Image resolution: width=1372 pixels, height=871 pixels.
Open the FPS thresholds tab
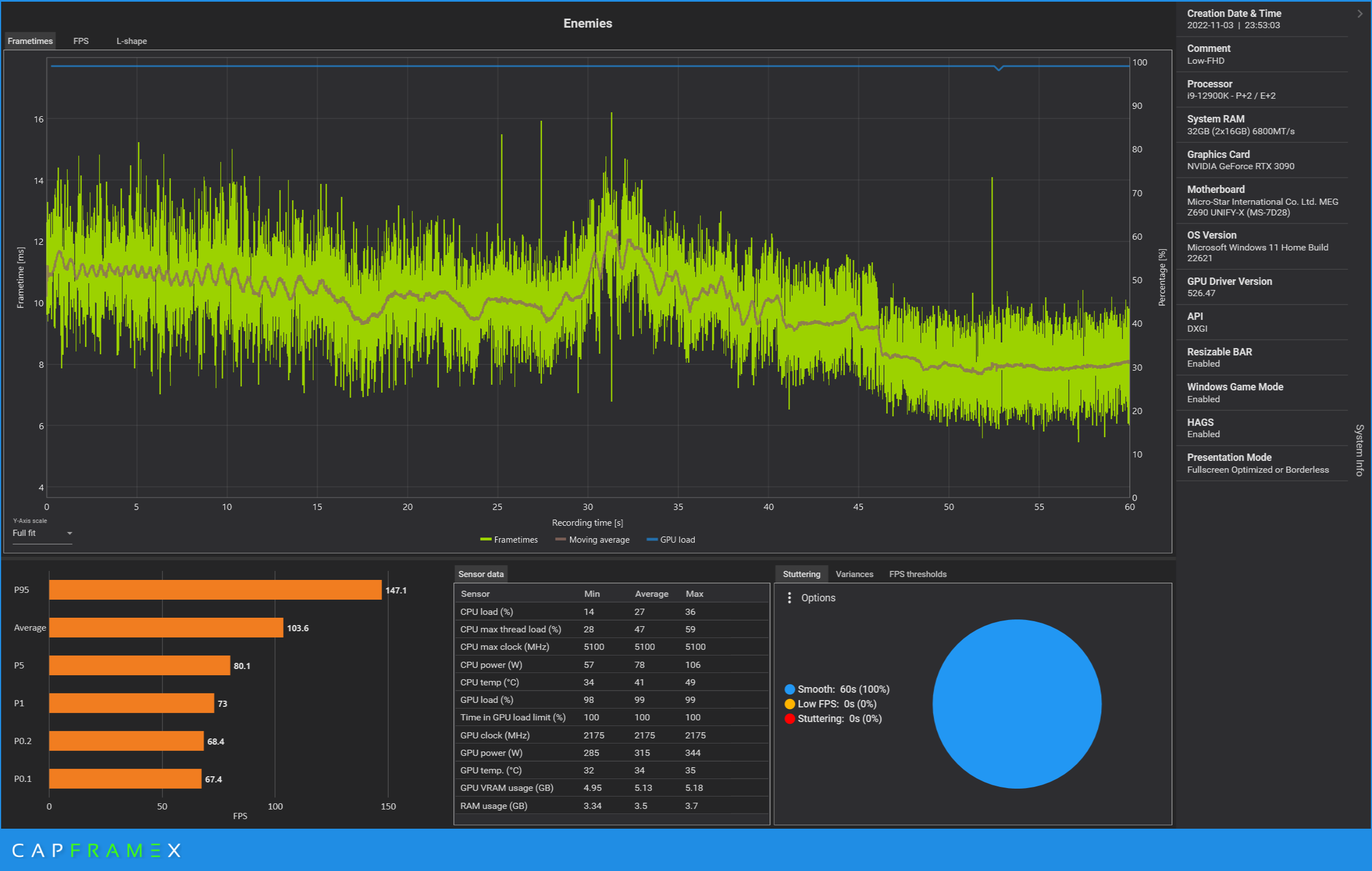[x=917, y=574]
